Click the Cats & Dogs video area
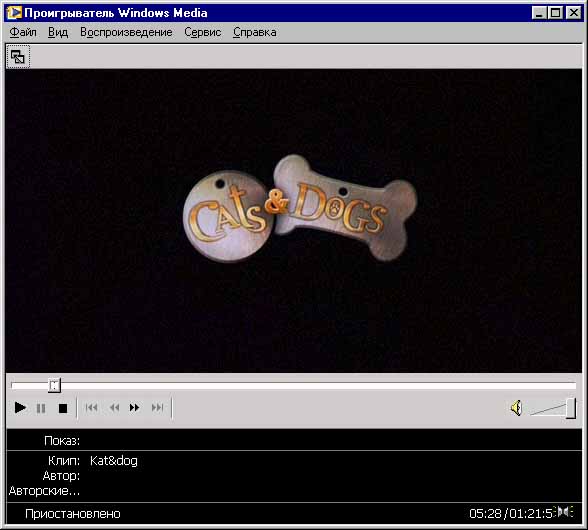This screenshot has width=588, height=530. (294, 221)
